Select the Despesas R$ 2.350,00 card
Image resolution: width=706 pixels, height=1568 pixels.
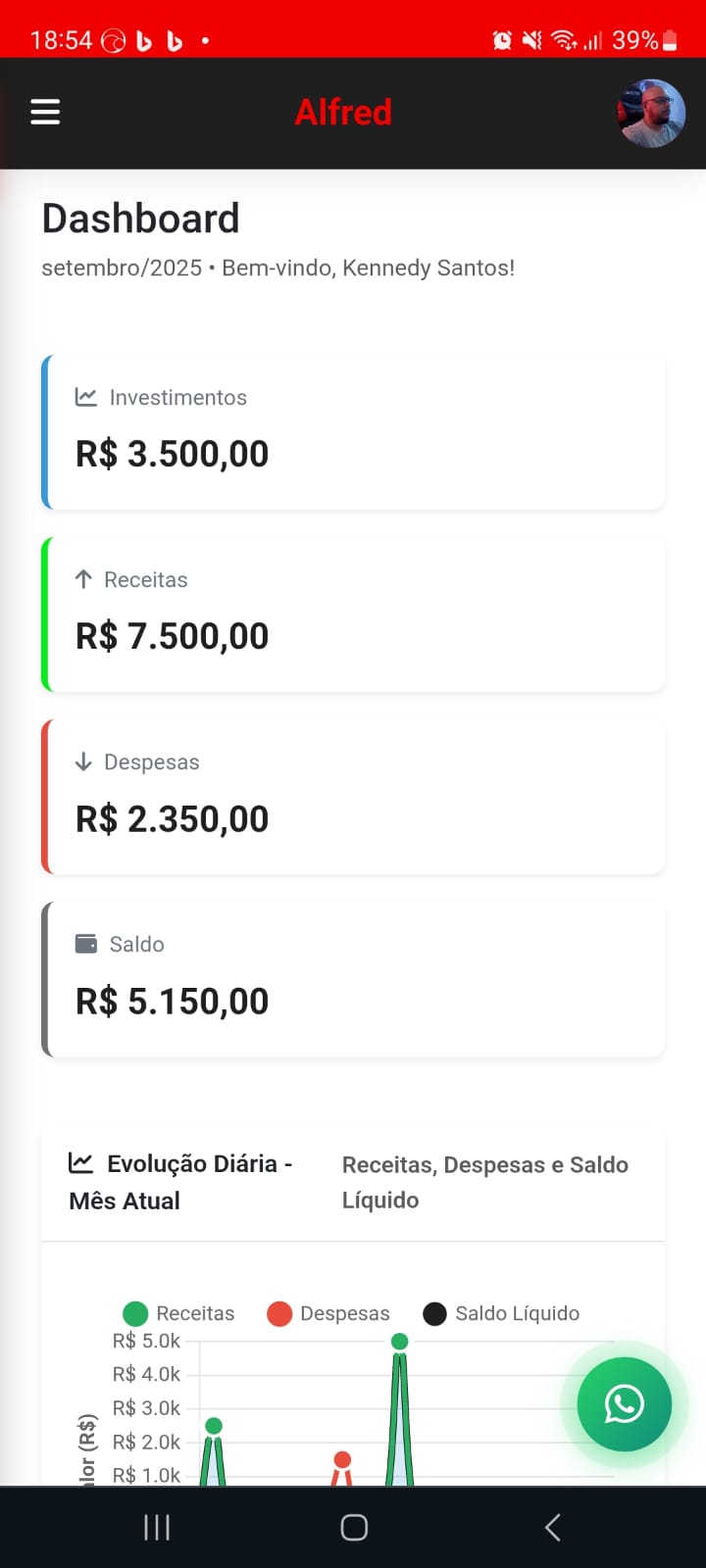(x=353, y=797)
